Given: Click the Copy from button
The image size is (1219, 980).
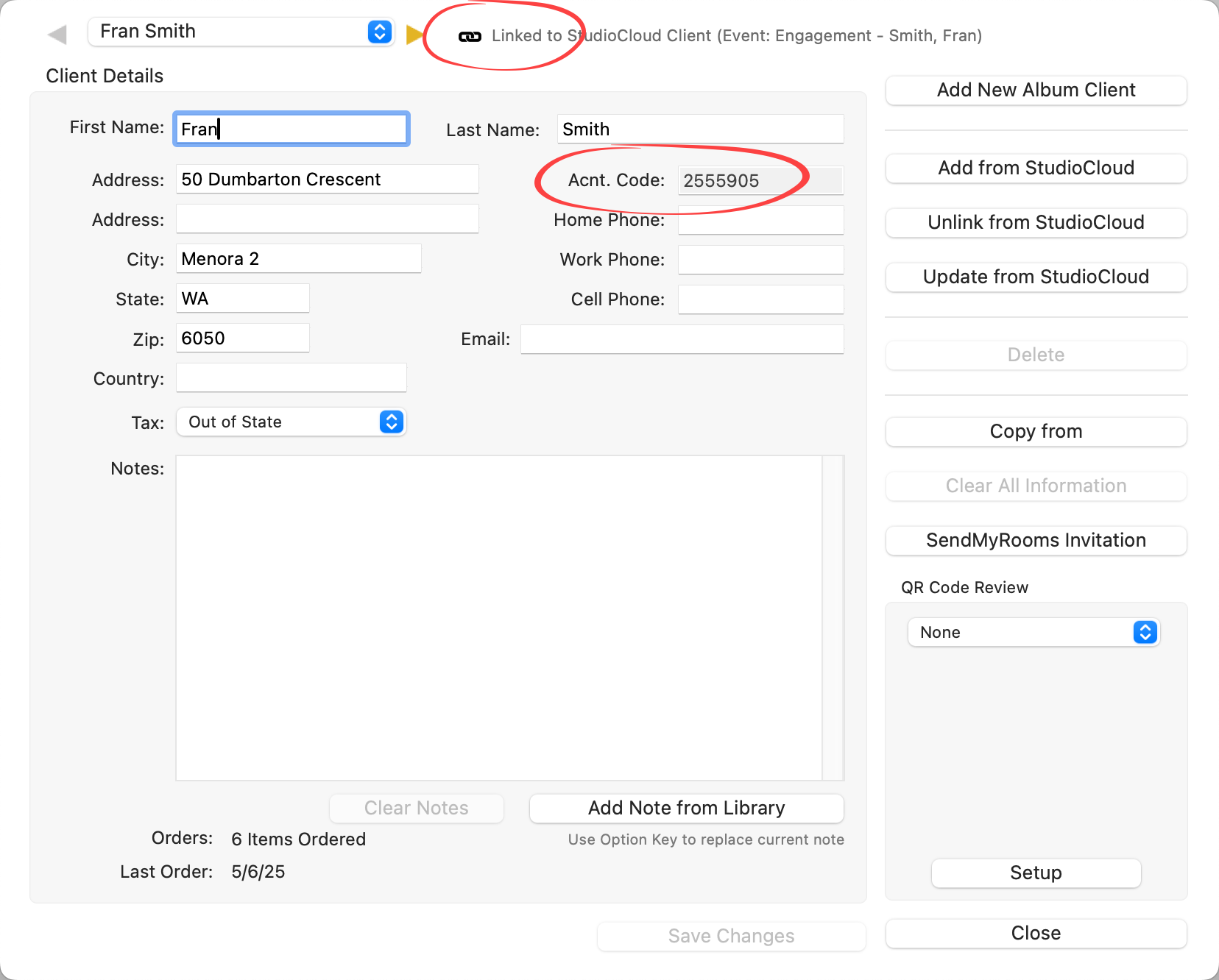Looking at the screenshot, I should point(1036,431).
